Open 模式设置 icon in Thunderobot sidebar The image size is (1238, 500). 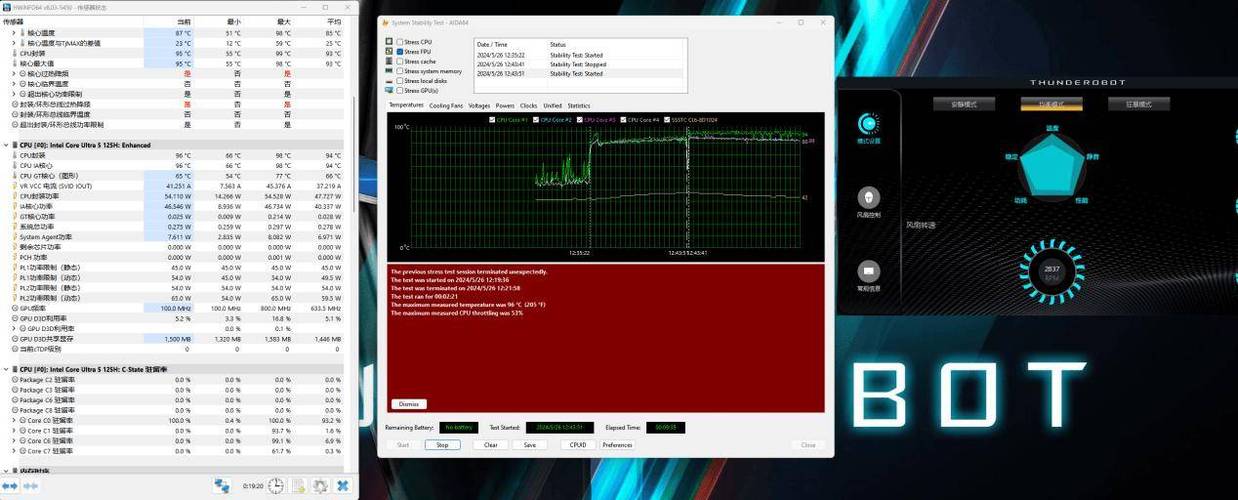point(868,125)
